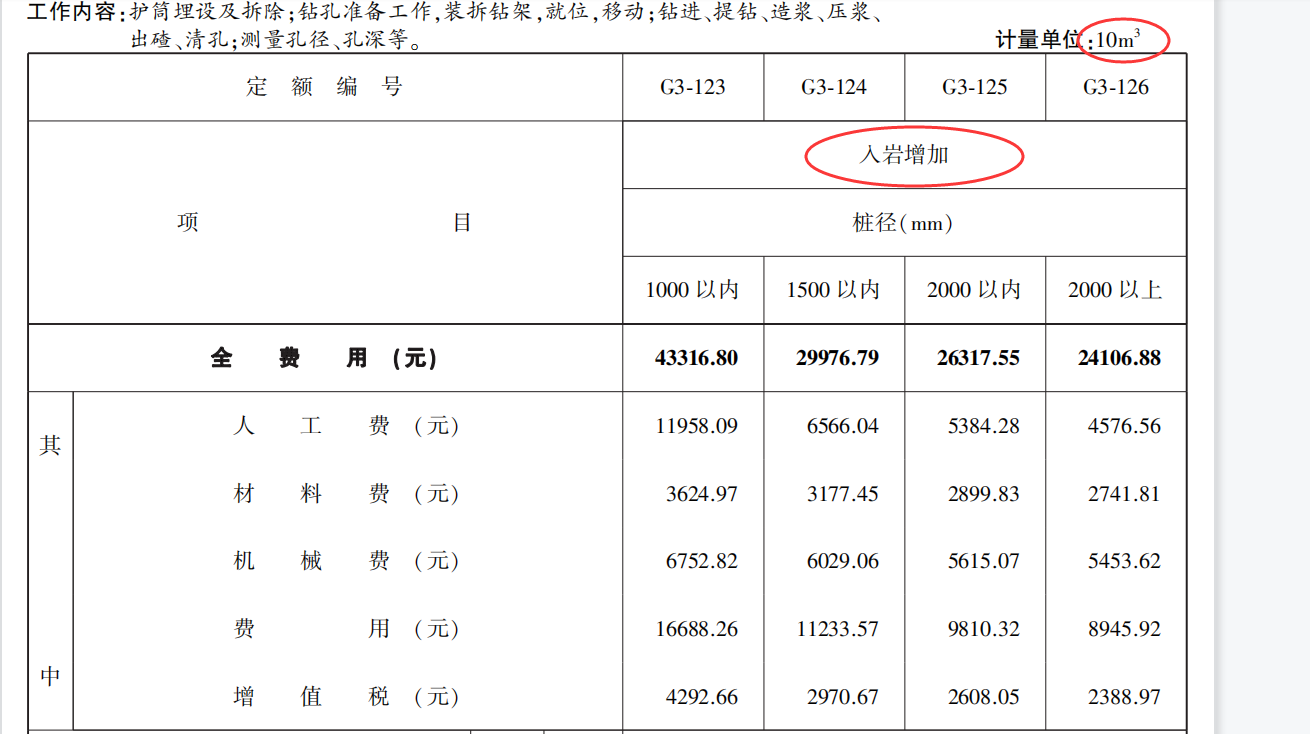Viewport: 1310px width, 734px height.
Task: Click the 材料费(元) row label
Action: (x=346, y=494)
